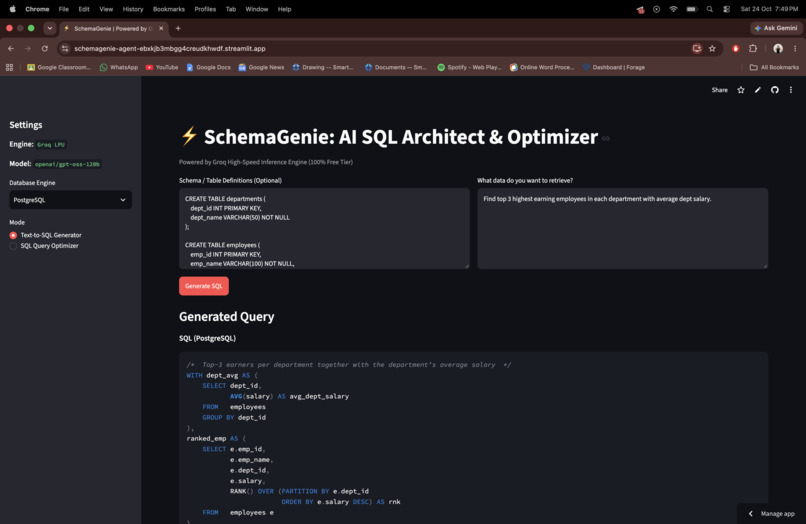Click the red extension icon in toolbar

[736, 48]
